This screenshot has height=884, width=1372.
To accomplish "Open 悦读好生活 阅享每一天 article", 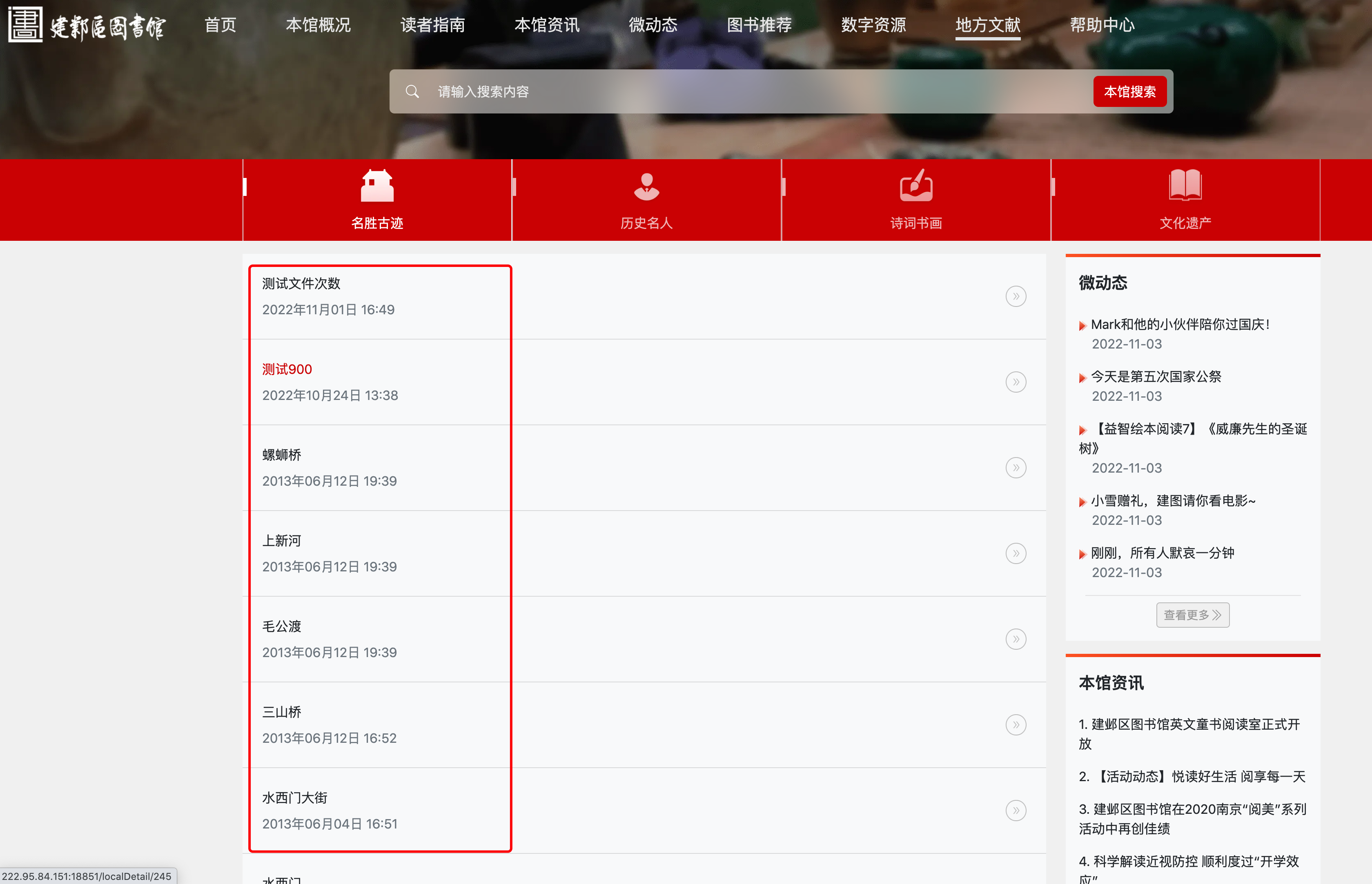I will [1192, 776].
